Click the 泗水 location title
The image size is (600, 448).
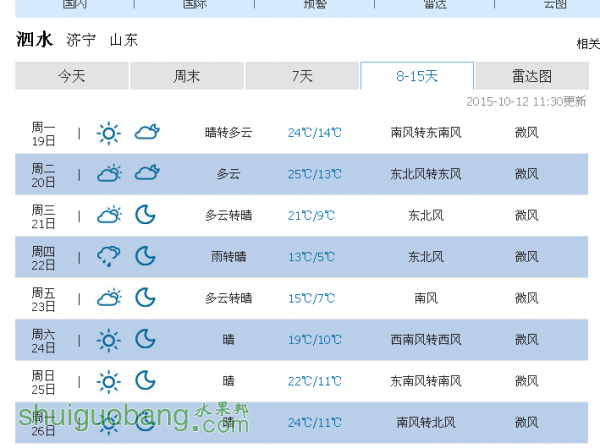(34, 39)
